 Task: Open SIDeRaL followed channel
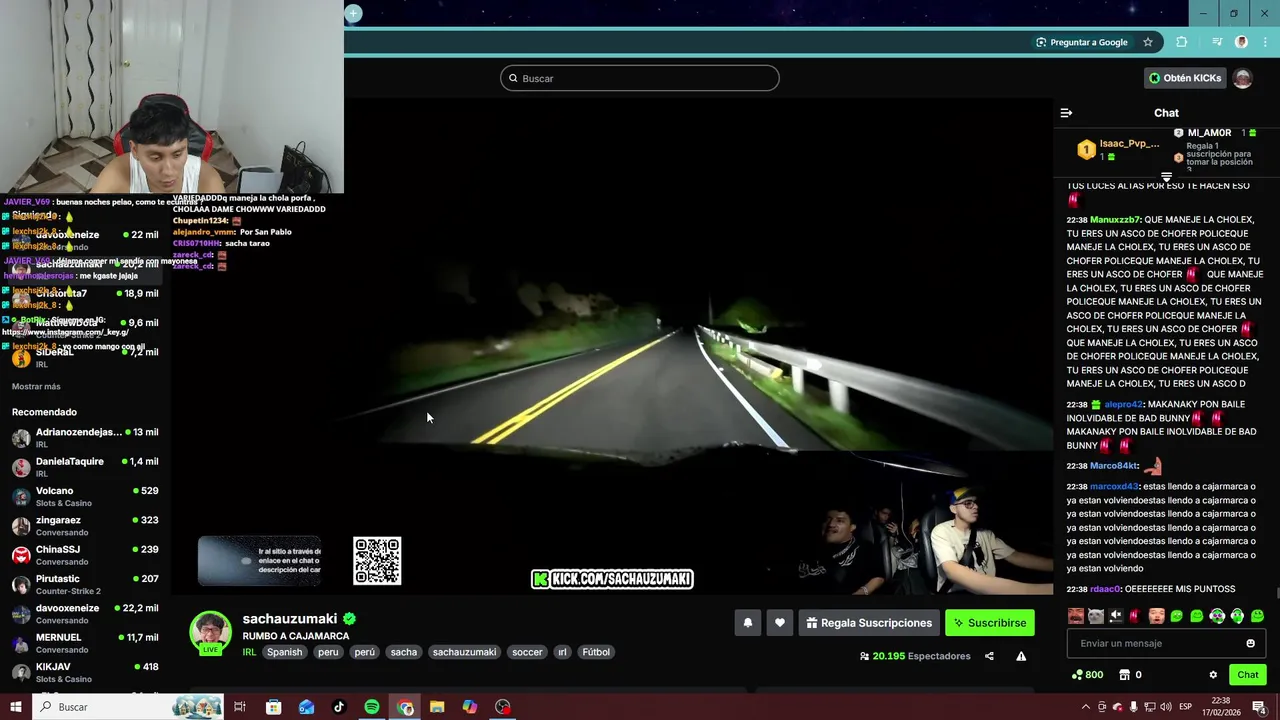point(85,358)
